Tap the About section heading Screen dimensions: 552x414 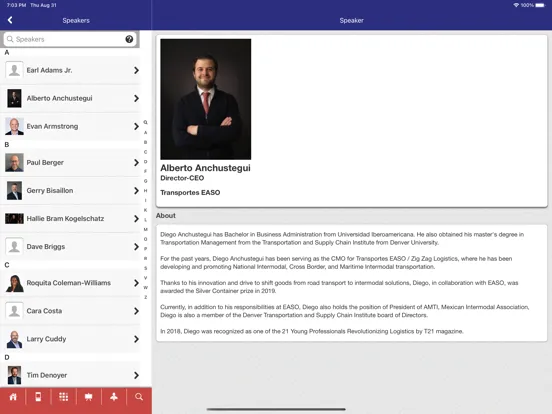pyautogui.click(x=166, y=215)
